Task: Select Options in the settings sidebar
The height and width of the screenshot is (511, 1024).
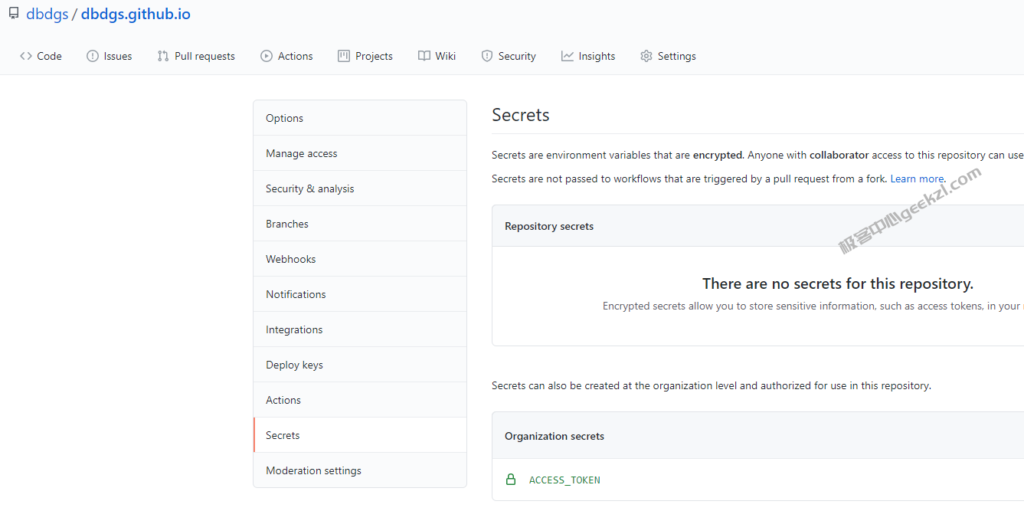Action: tap(360, 118)
